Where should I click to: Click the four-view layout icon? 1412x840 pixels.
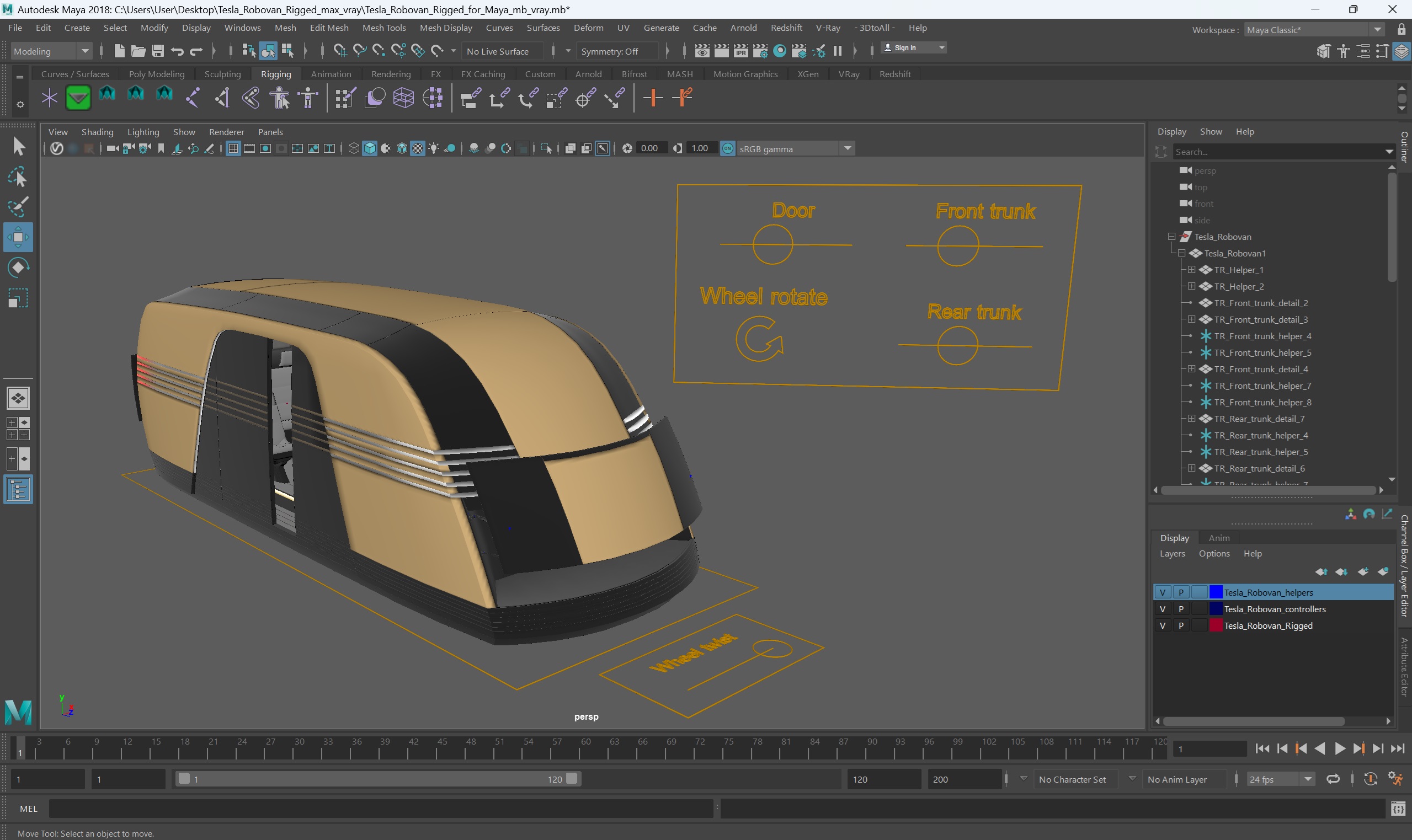18,429
